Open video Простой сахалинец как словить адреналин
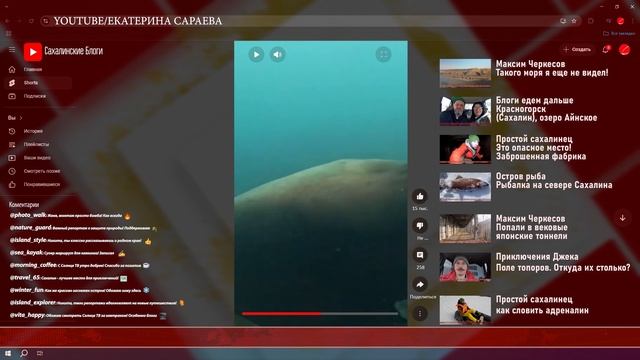 pyautogui.click(x=542, y=305)
